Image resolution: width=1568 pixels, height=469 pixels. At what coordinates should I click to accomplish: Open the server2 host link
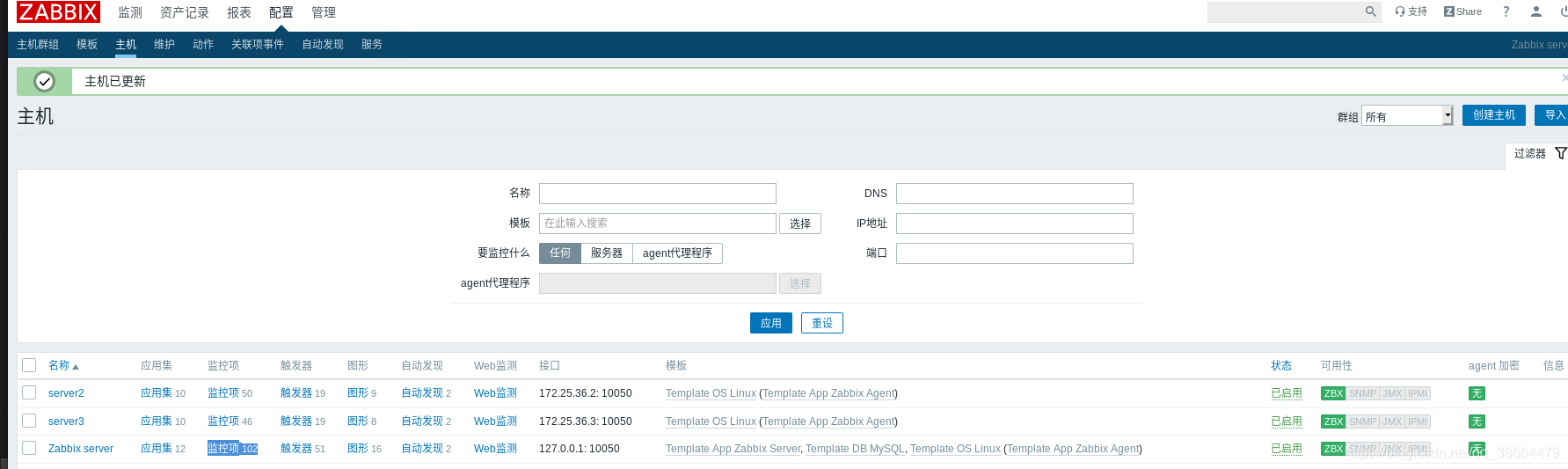tap(66, 393)
